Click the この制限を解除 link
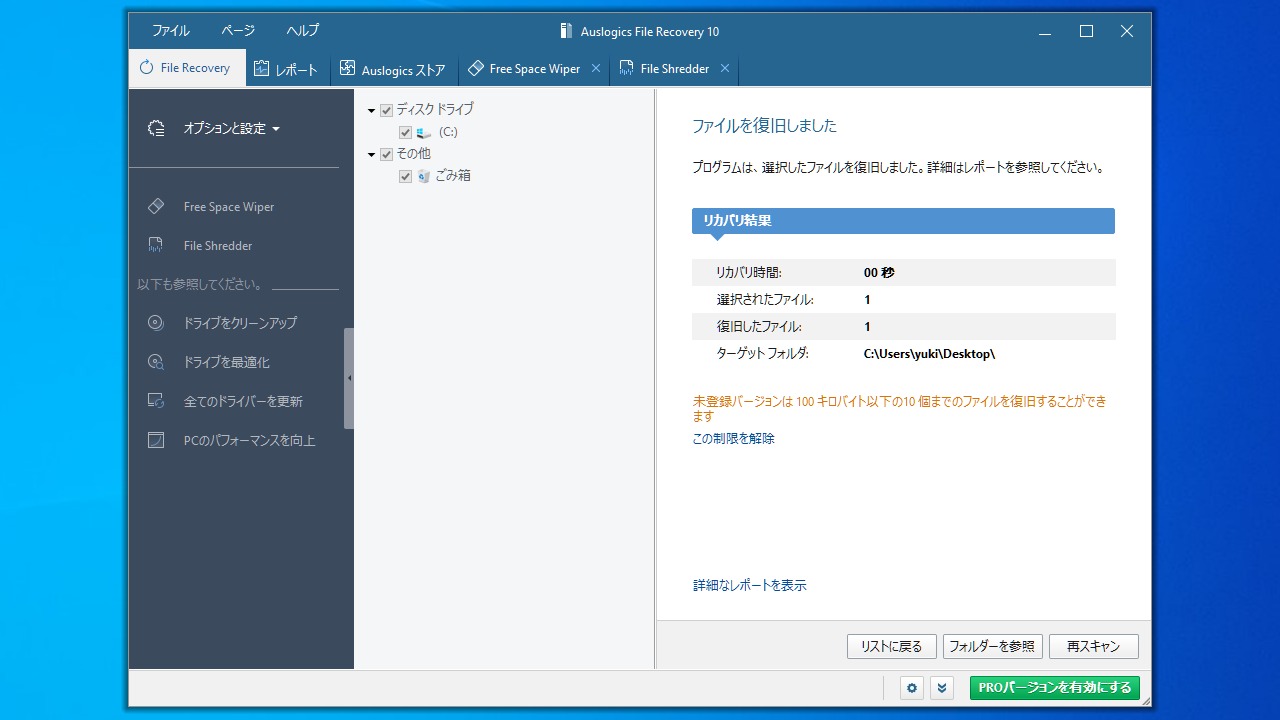This screenshot has height=720, width=1280. [x=734, y=438]
